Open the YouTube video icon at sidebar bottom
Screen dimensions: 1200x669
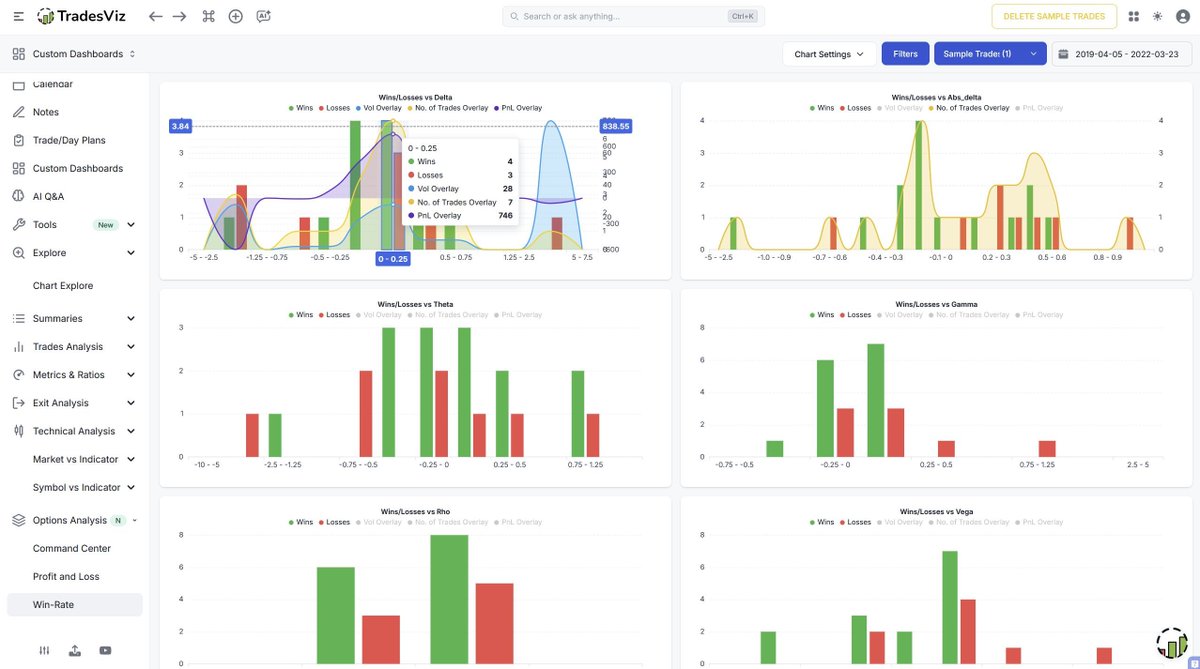105,650
